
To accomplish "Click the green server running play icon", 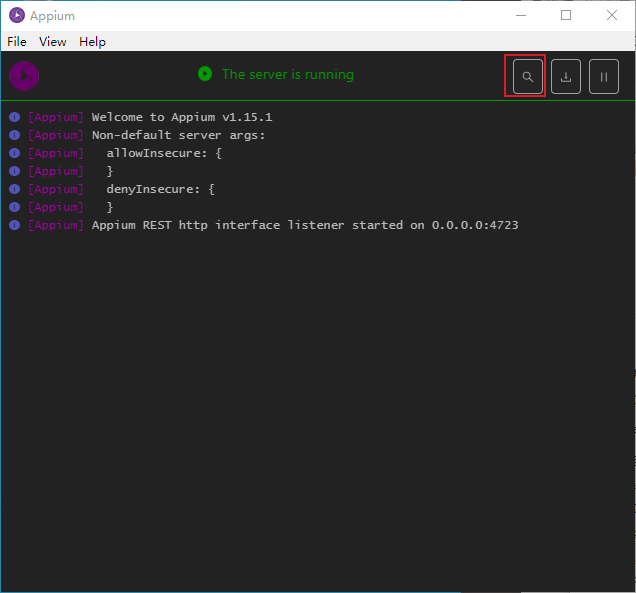I will tap(205, 74).
